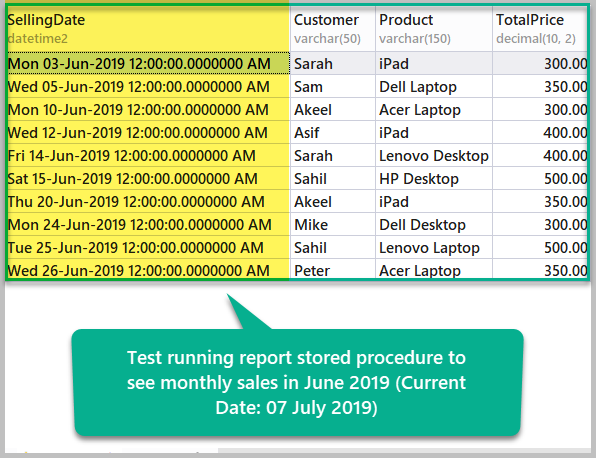Select the 300.00 price for Dell Desktop

coord(540,225)
